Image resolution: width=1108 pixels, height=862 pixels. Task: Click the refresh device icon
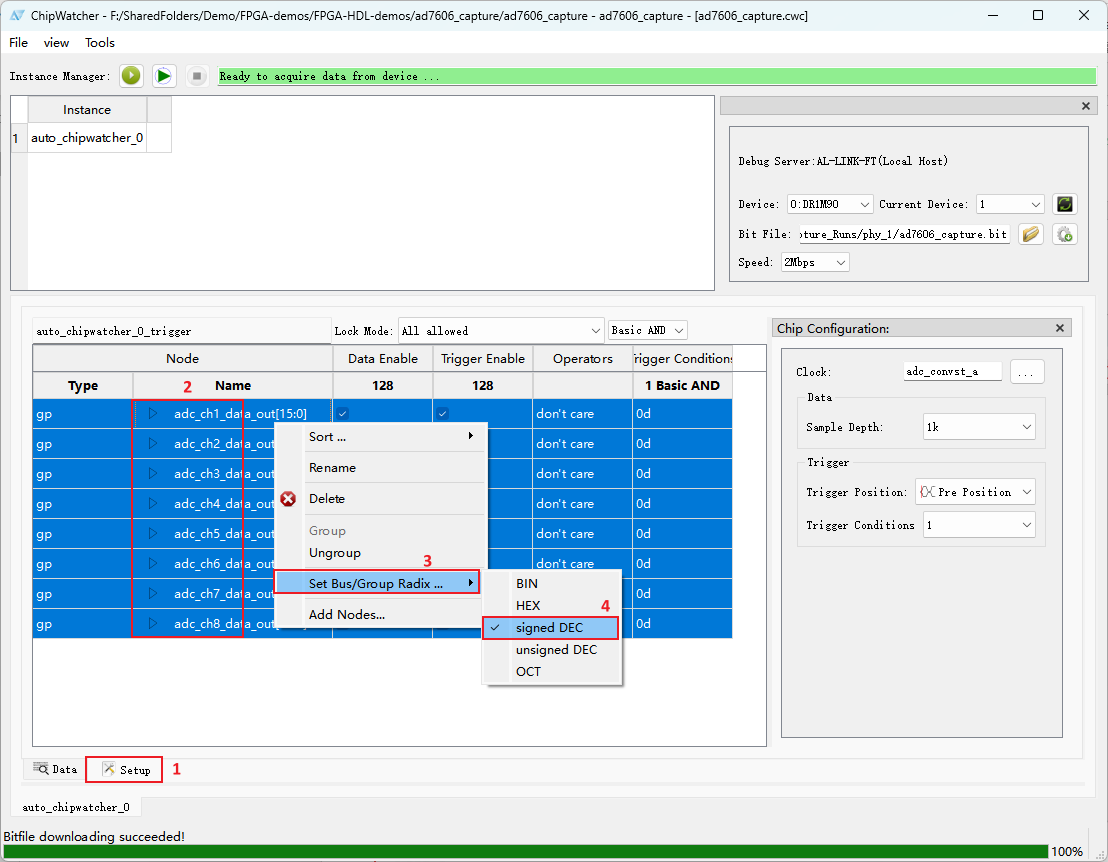(x=1065, y=204)
